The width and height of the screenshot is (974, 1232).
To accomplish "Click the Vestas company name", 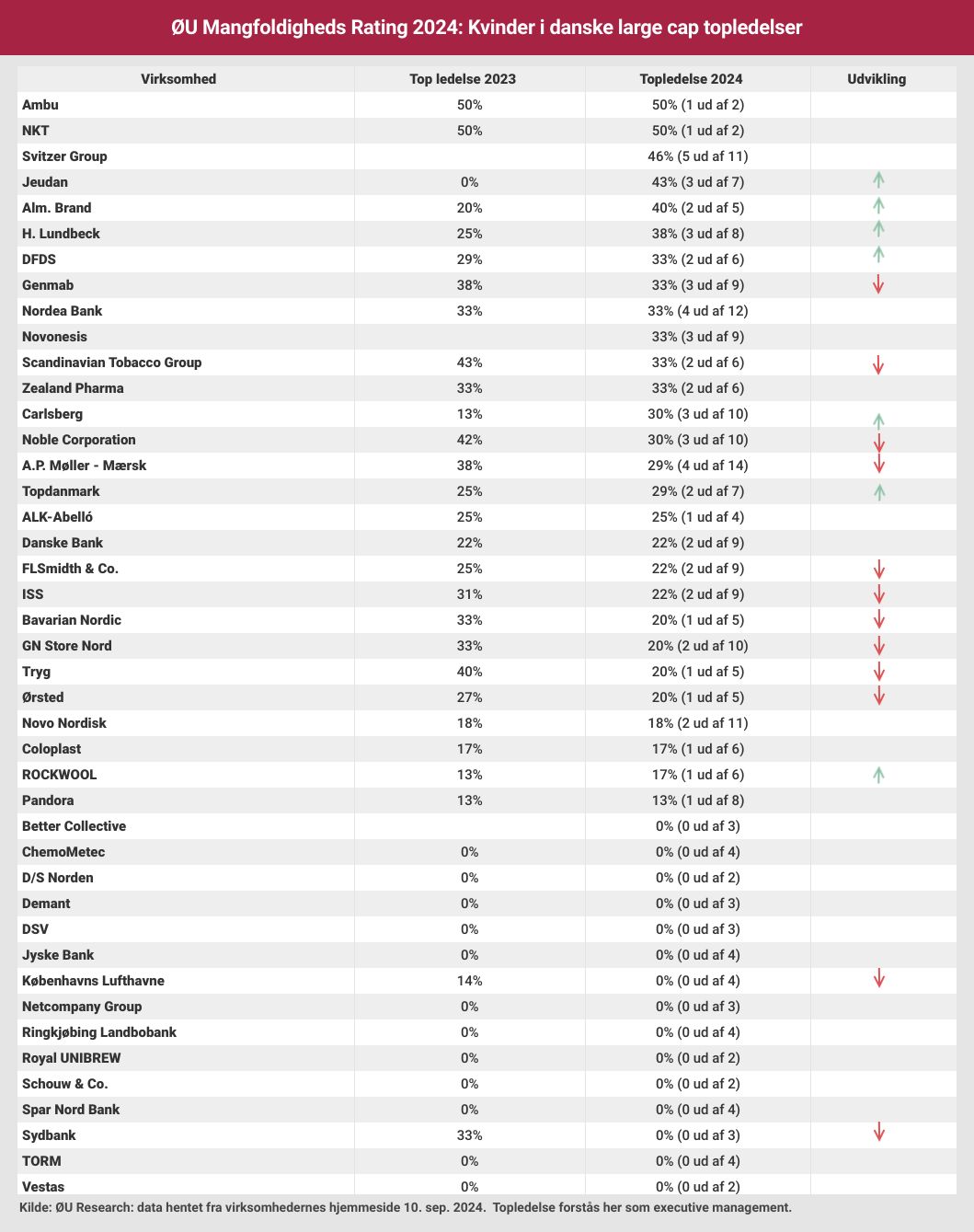I will pyautogui.click(x=43, y=1187).
